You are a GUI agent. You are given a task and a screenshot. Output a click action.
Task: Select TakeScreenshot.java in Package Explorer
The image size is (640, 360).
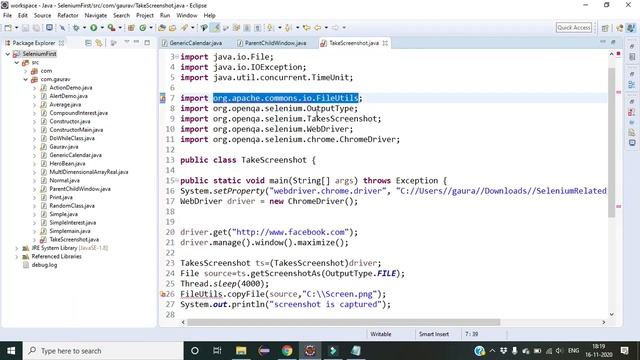[74, 240]
